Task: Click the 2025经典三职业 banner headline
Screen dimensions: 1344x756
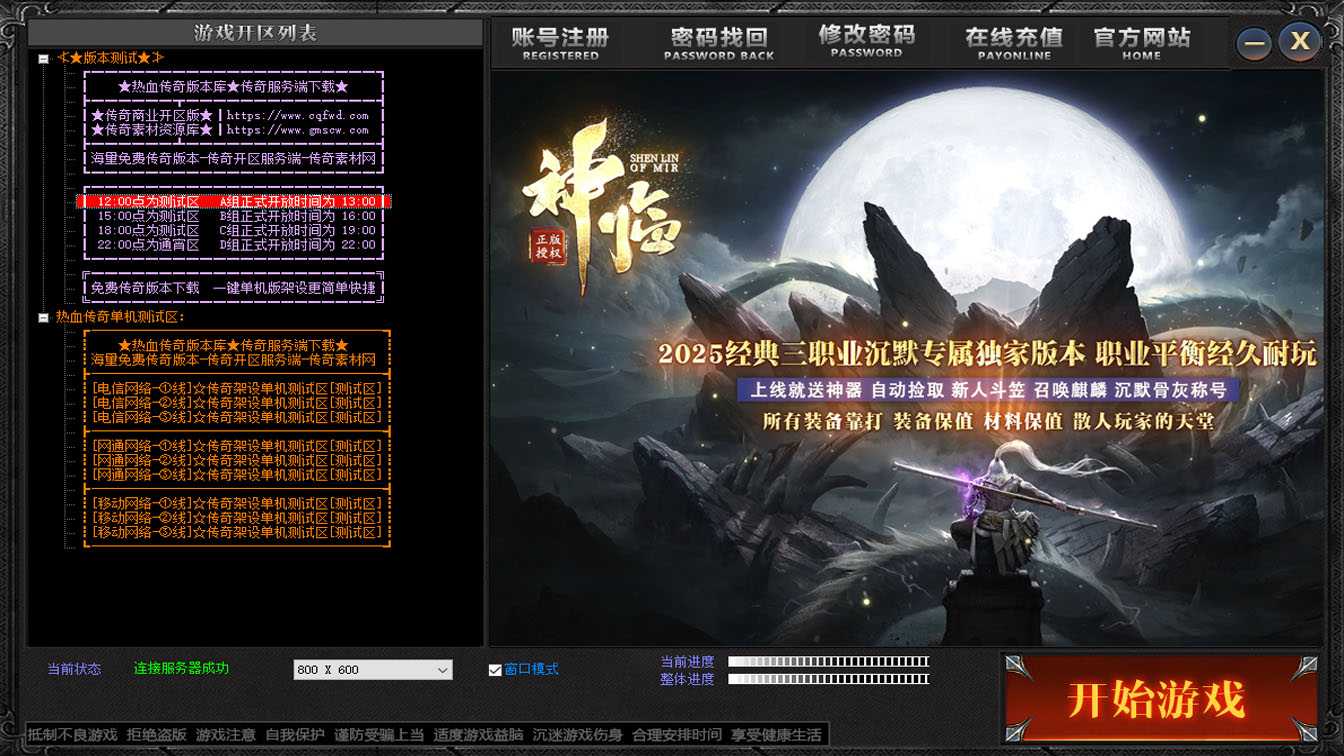Action: (986, 354)
